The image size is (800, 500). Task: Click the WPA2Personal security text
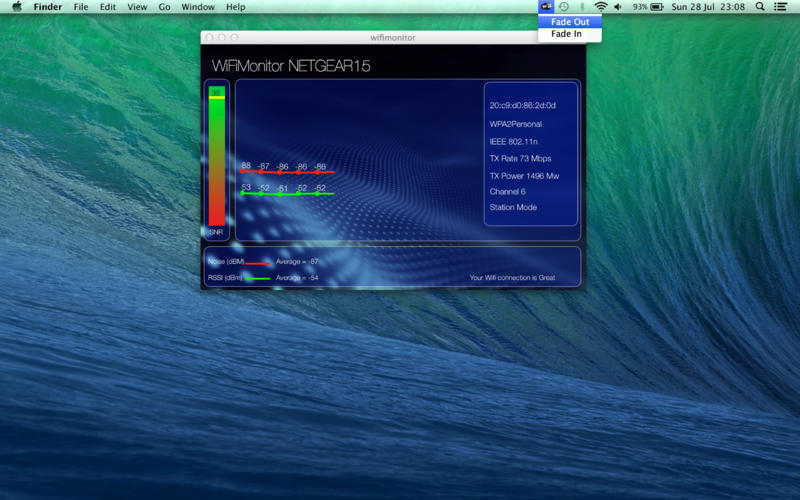coord(515,124)
